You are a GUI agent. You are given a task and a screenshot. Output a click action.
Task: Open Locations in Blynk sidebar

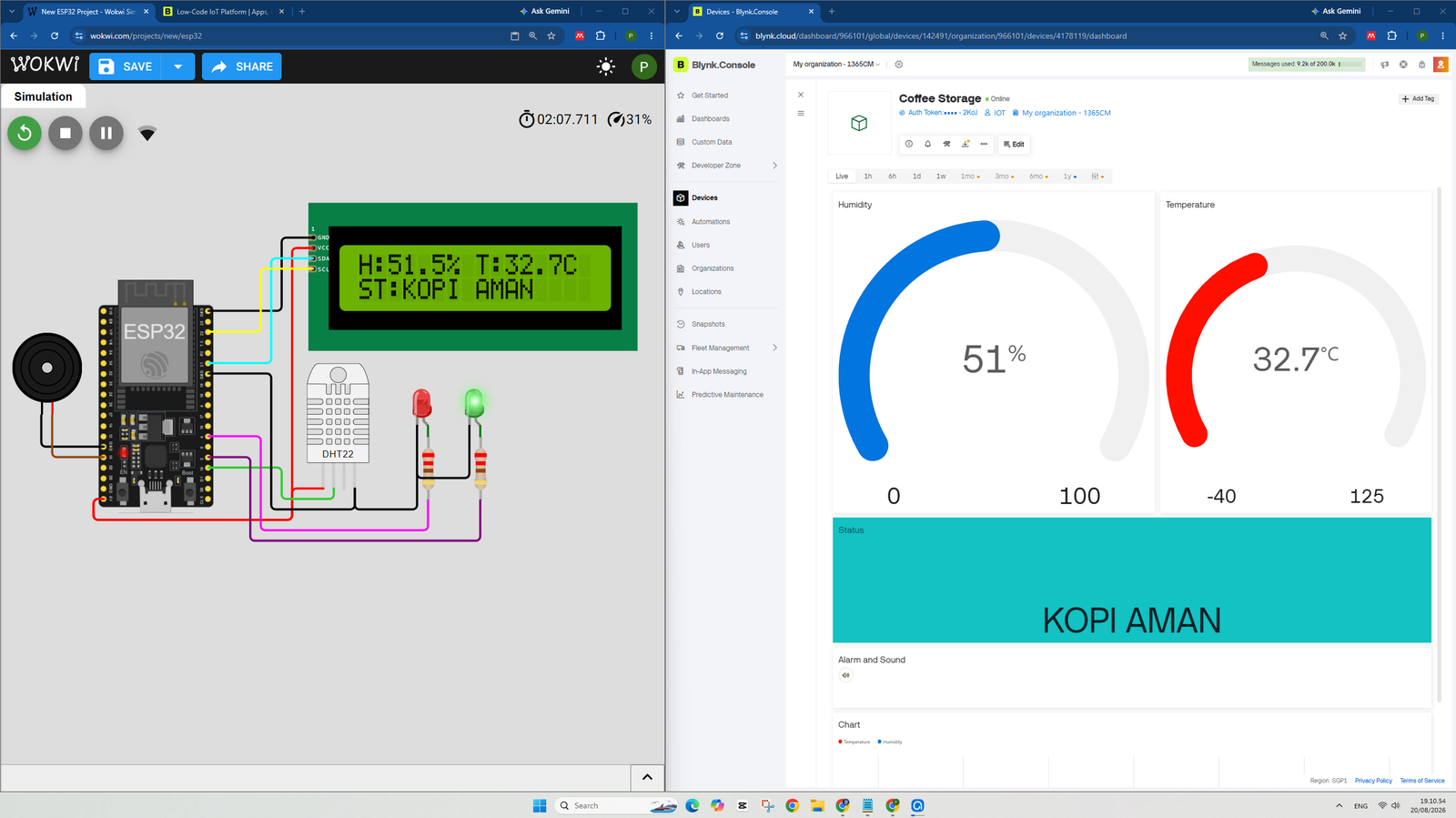pos(706,292)
